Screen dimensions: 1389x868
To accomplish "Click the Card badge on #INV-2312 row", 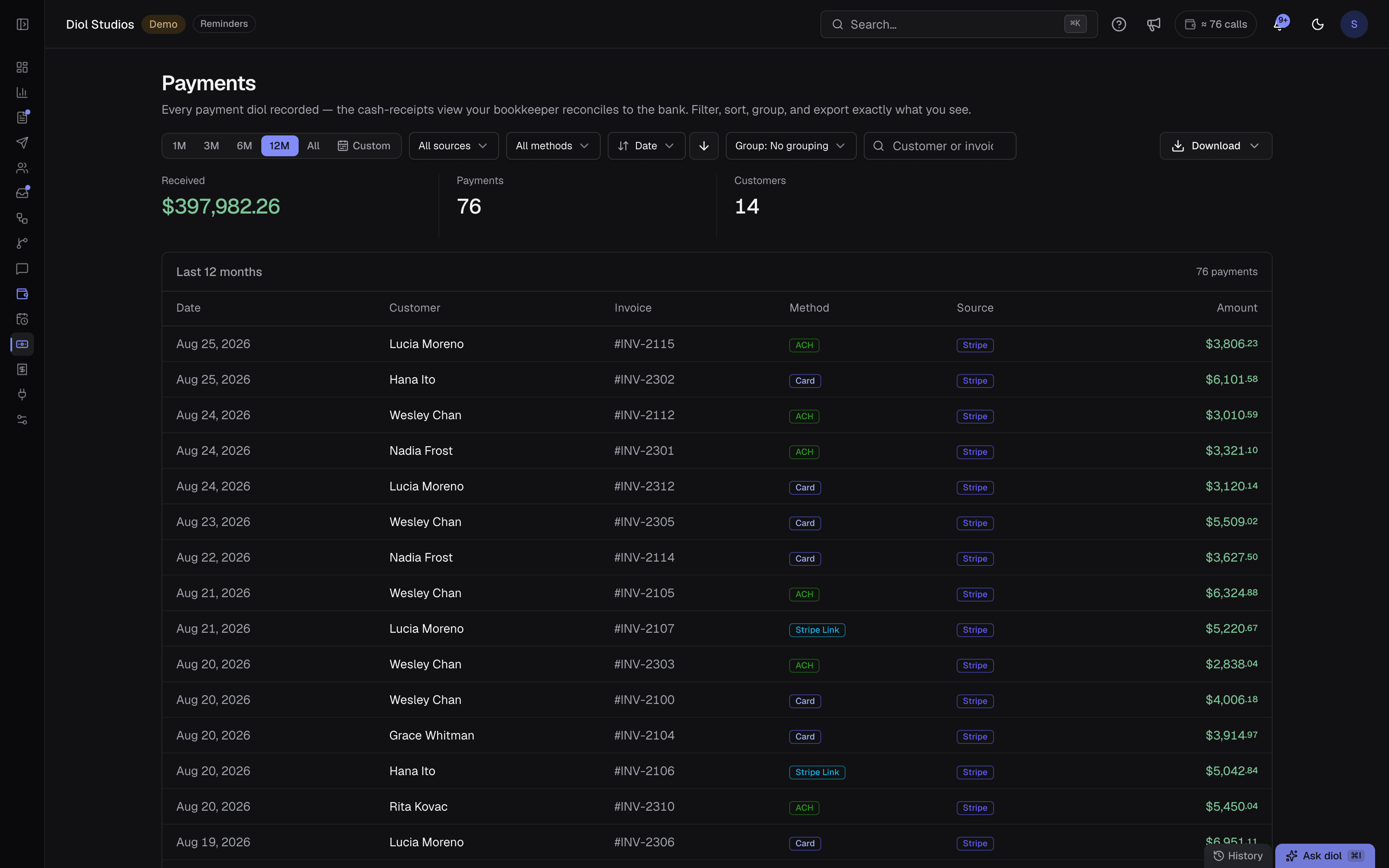I will (x=805, y=487).
